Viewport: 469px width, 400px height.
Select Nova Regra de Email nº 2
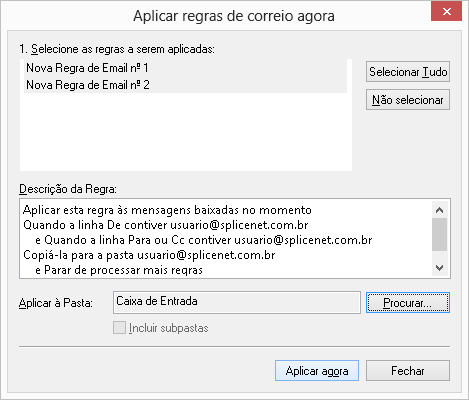[x=185, y=85]
